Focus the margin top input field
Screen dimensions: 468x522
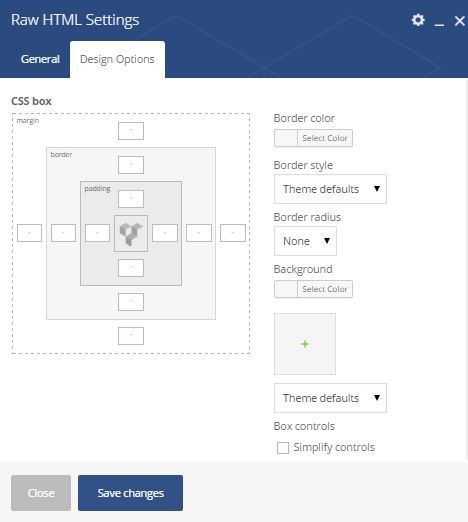point(131,131)
